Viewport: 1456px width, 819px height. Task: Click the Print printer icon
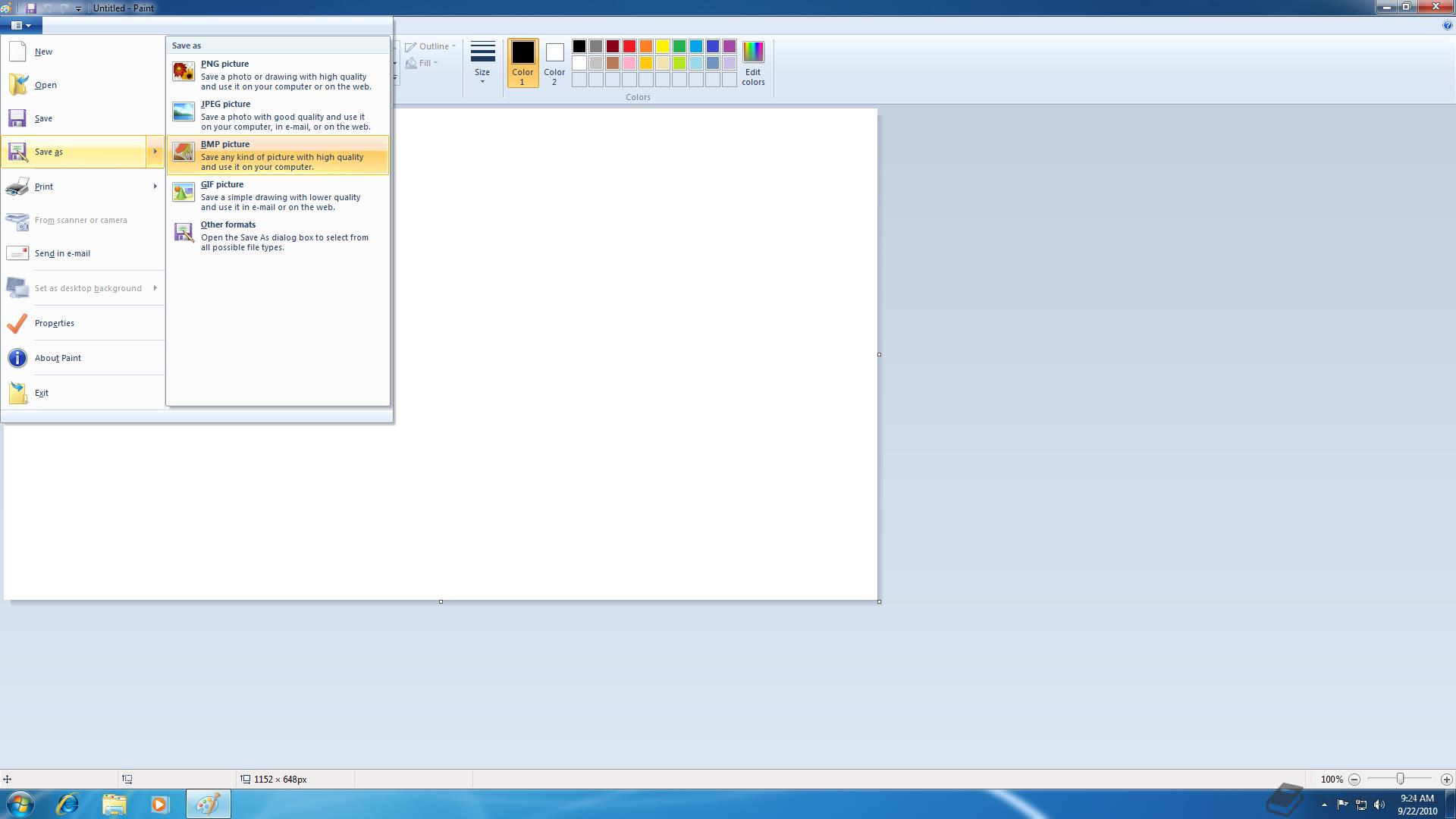[x=17, y=187]
